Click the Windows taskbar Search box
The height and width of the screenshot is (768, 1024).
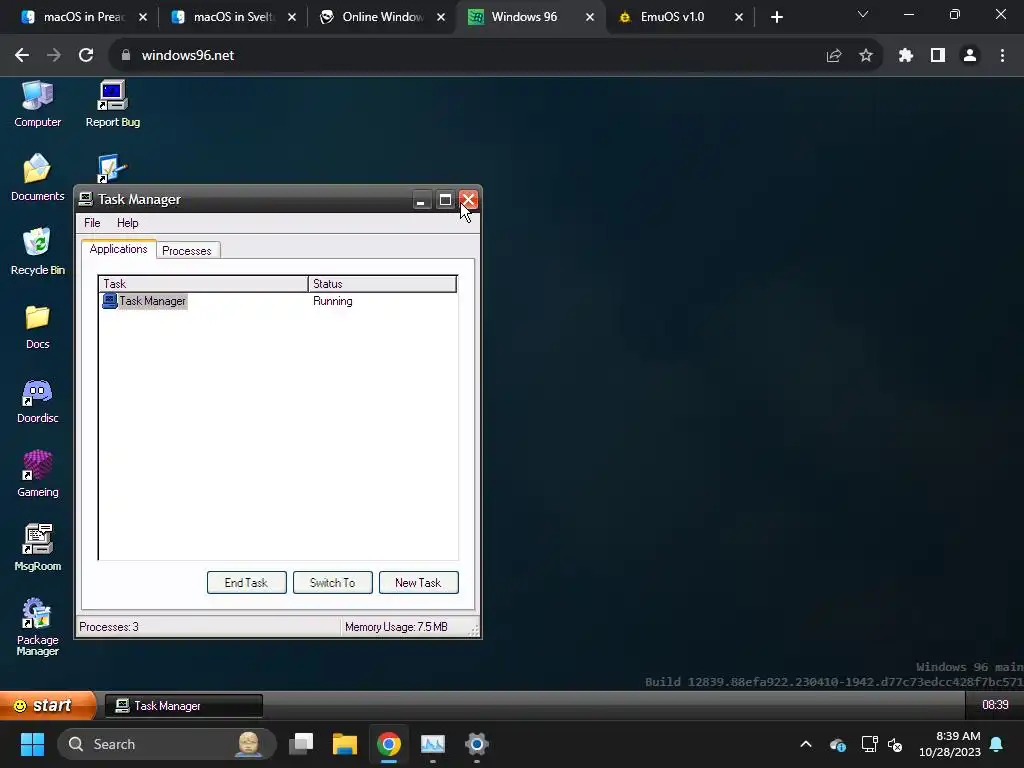tap(167, 744)
